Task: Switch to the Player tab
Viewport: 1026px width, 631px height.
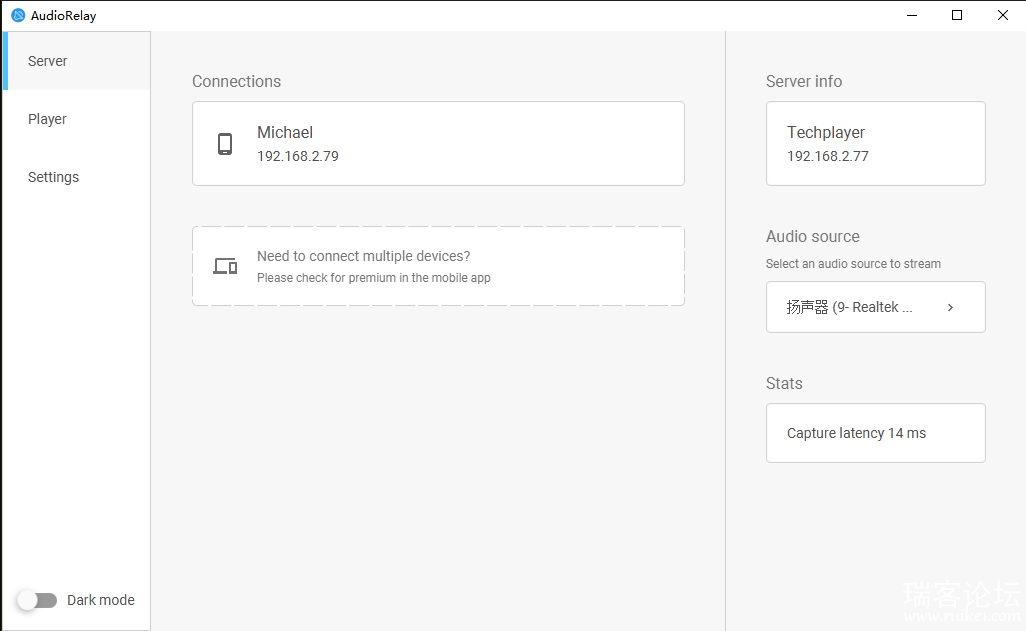Action: pos(77,119)
